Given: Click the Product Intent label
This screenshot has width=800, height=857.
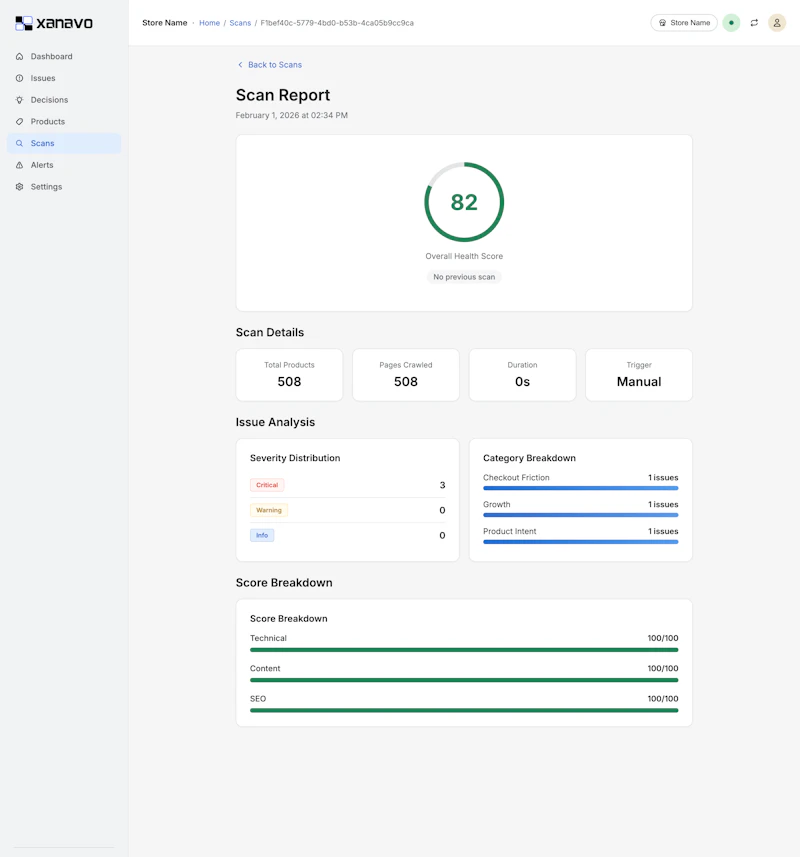Looking at the screenshot, I should 509,531.
